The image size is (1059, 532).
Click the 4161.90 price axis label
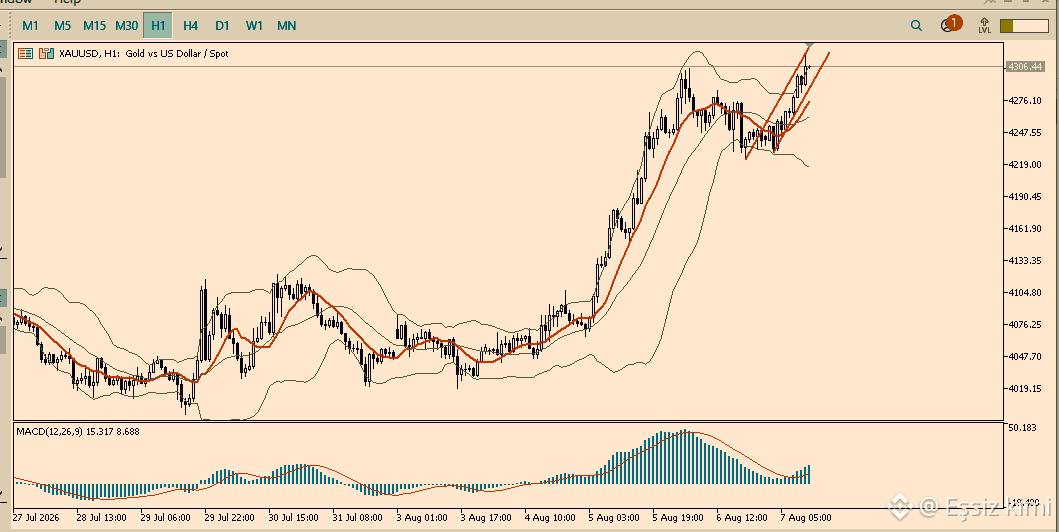pyautogui.click(x=1025, y=228)
